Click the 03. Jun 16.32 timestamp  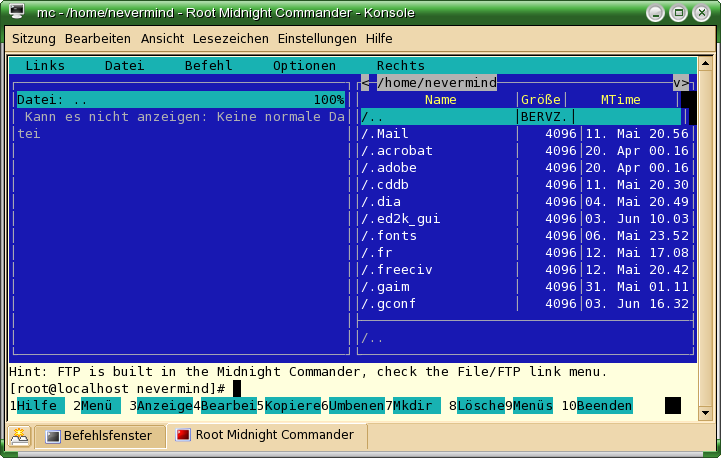[x=637, y=304]
